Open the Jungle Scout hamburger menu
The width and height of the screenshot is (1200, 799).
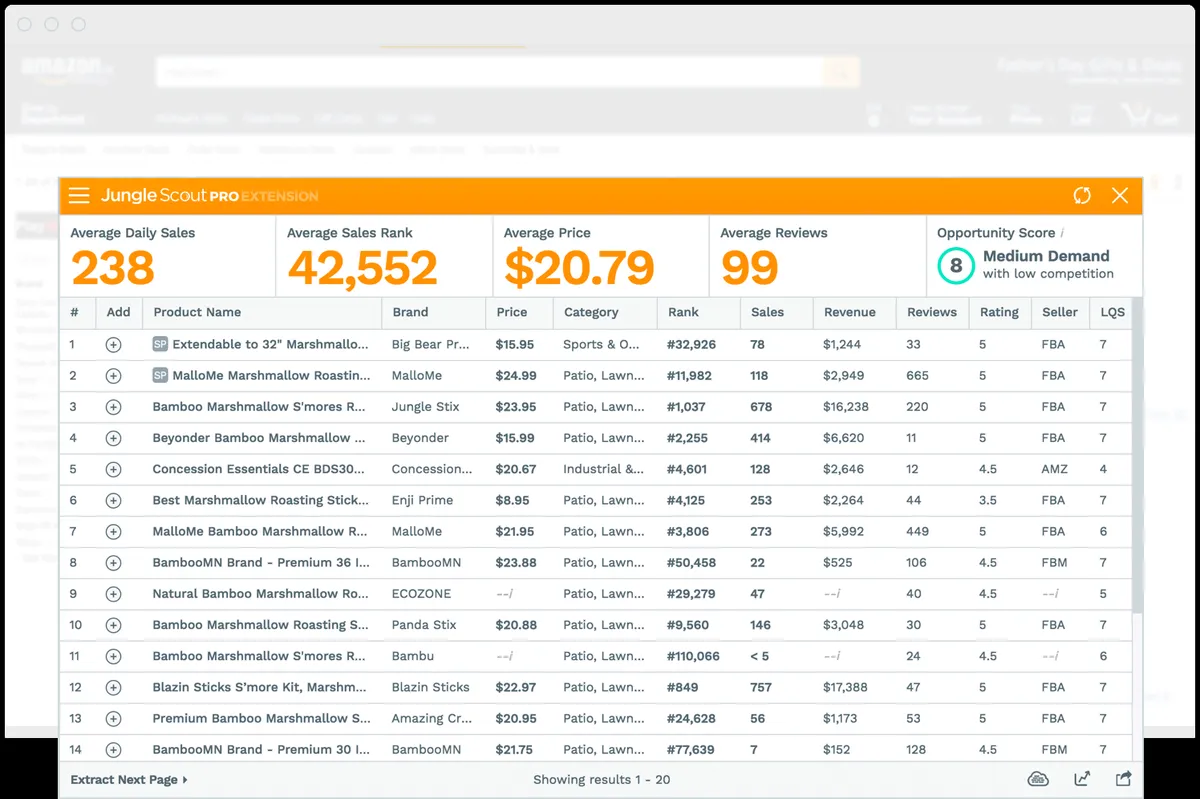click(x=79, y=196)
